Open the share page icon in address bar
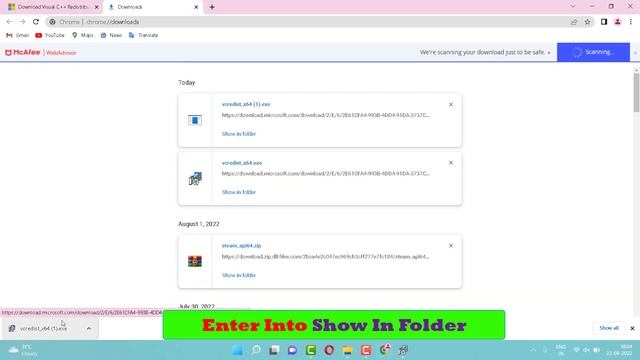The height and width of the screenshot is (360, 640). [x=574, y=22]
